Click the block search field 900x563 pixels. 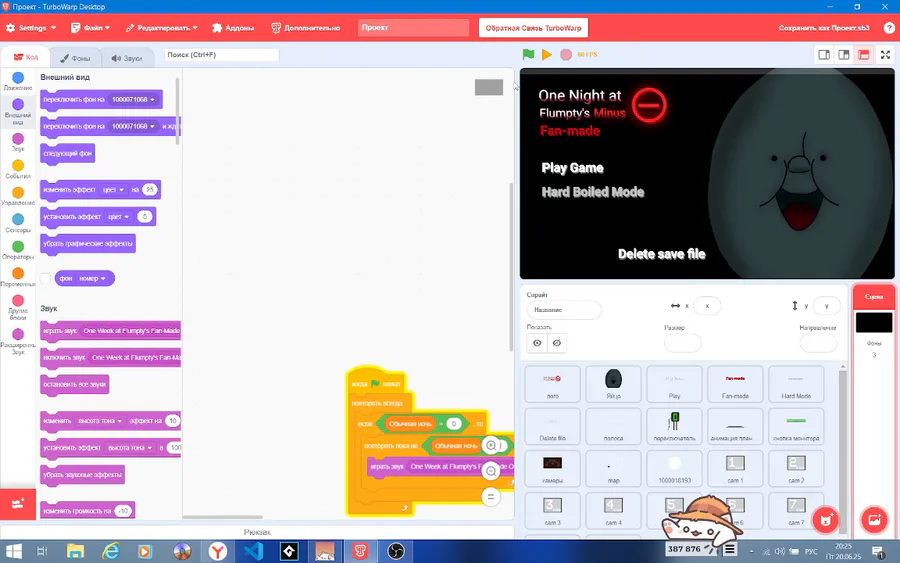[x=222, y=55]
